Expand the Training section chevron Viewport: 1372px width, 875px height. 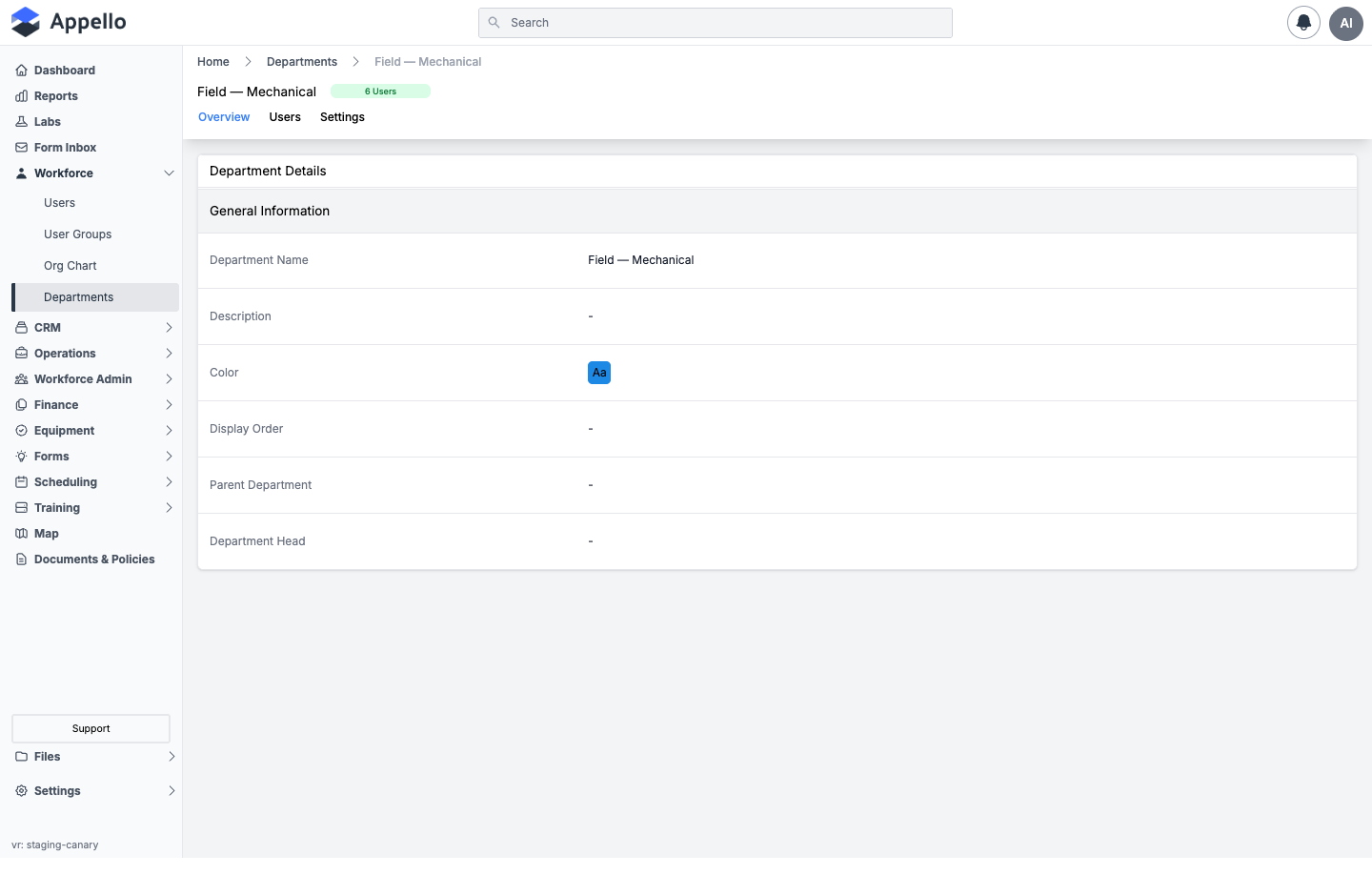click(169, 508)
